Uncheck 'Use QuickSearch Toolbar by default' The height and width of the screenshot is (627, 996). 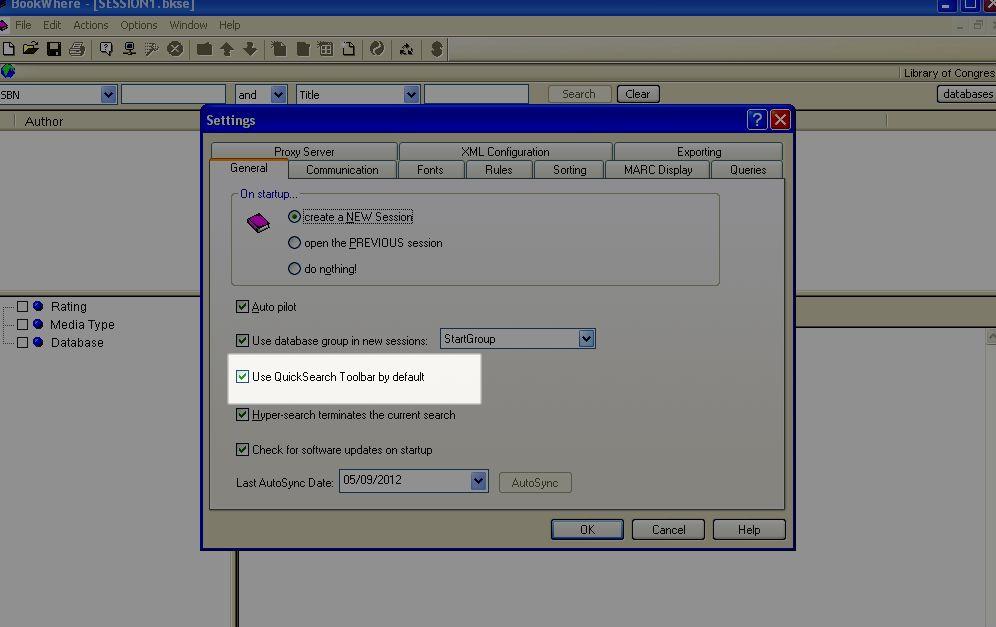tap(242, 377)
